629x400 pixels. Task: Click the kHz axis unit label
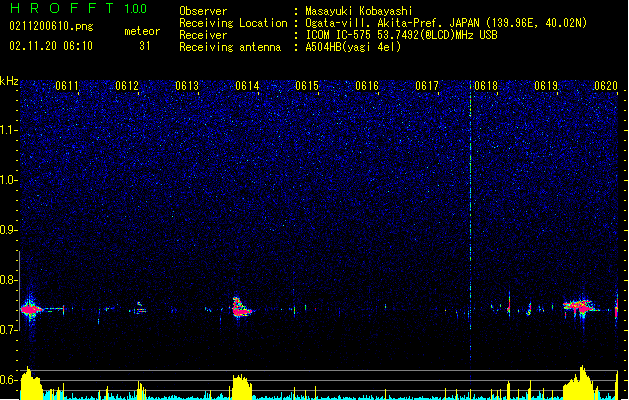pyautogui.click(x=9, y=81)
